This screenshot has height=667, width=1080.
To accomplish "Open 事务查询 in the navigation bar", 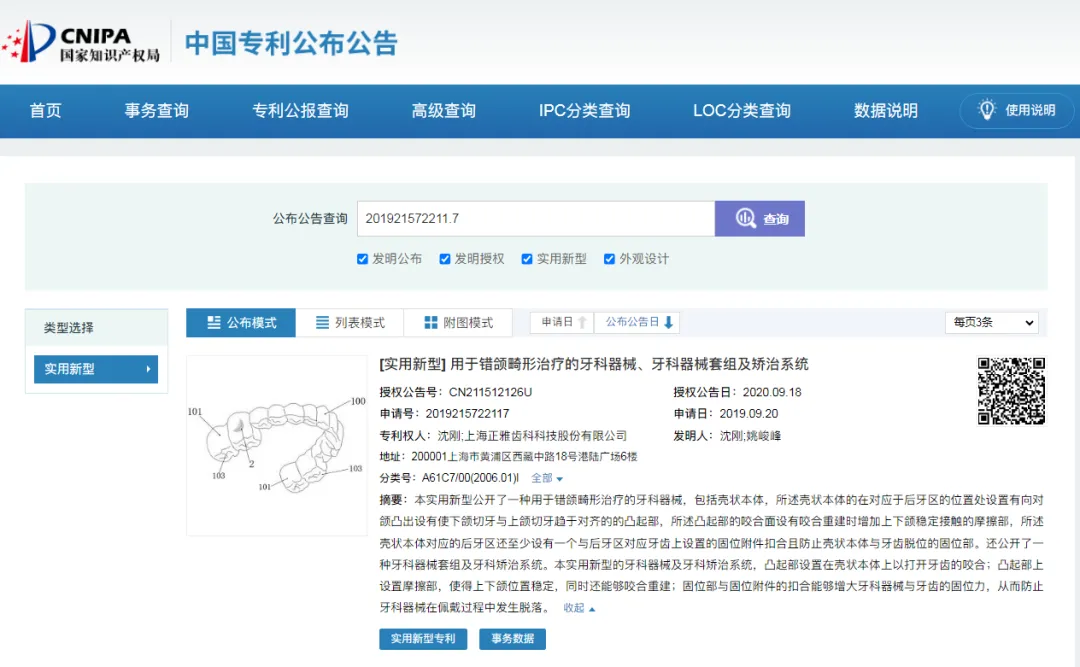I will (156, 110).
